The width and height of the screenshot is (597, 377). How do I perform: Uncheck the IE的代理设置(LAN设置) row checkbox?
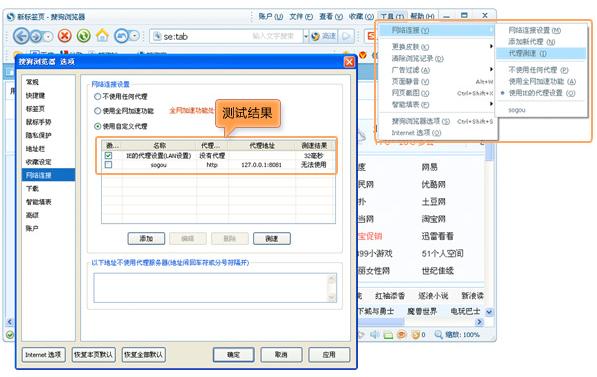tap(109, 155)
